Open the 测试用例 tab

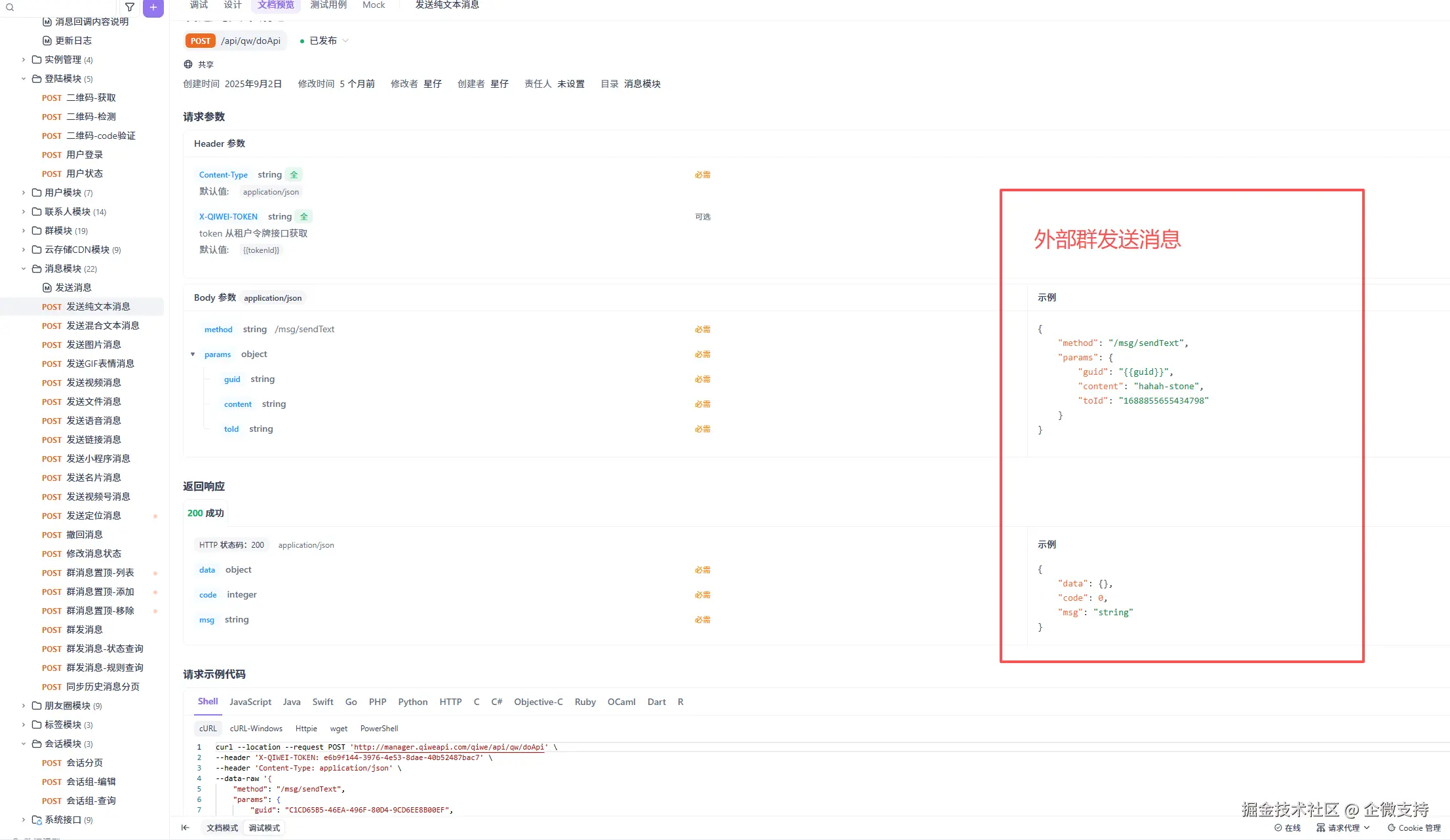[328, 5]
